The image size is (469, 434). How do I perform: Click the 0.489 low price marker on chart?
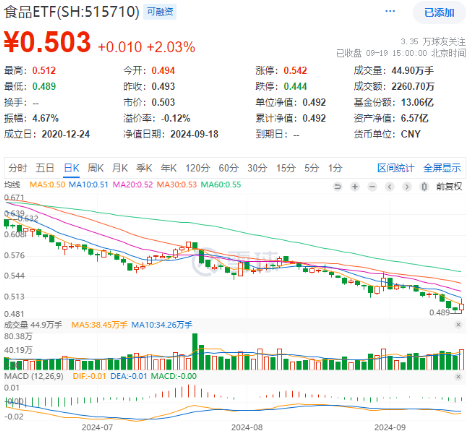(439, 312)
